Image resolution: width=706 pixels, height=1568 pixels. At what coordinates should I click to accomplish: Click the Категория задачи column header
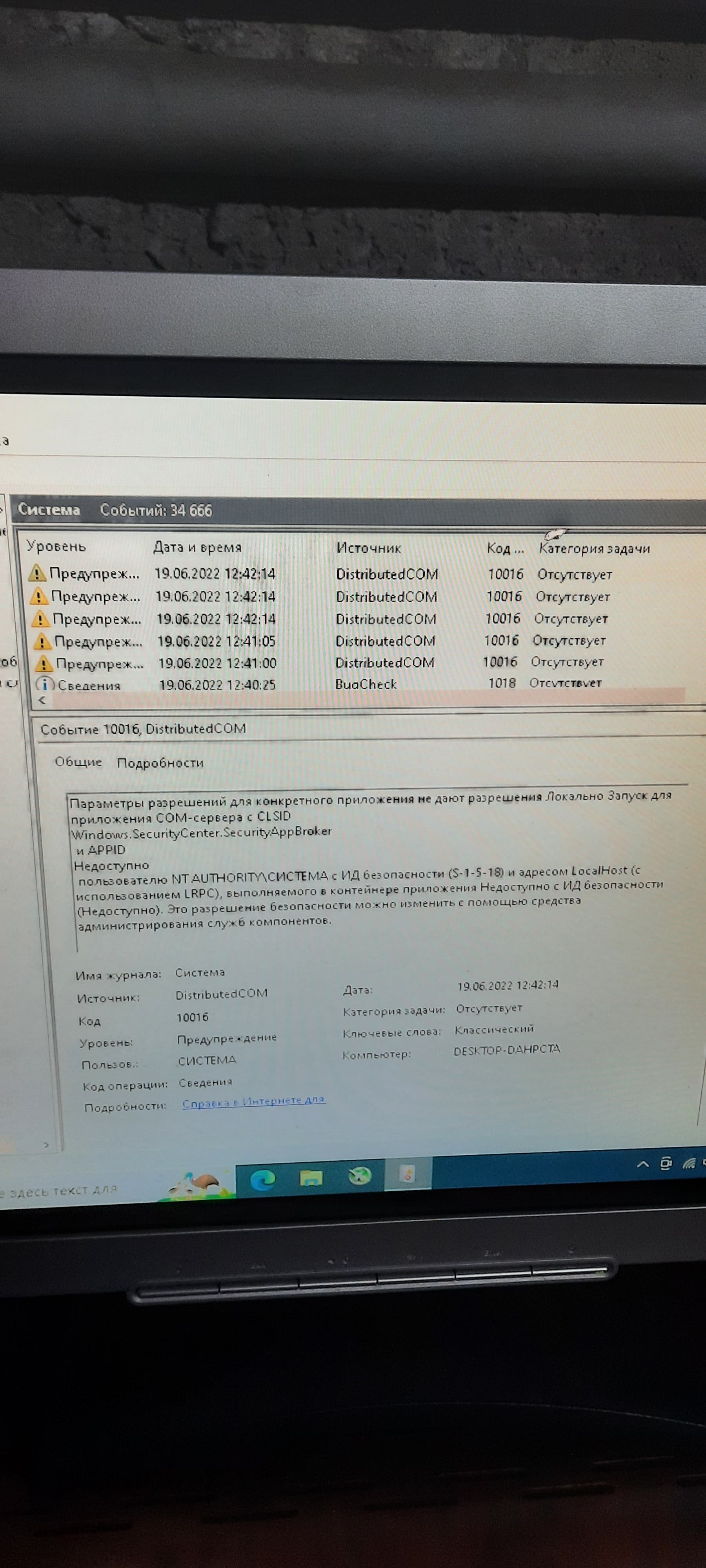click(x=594, y=548)
